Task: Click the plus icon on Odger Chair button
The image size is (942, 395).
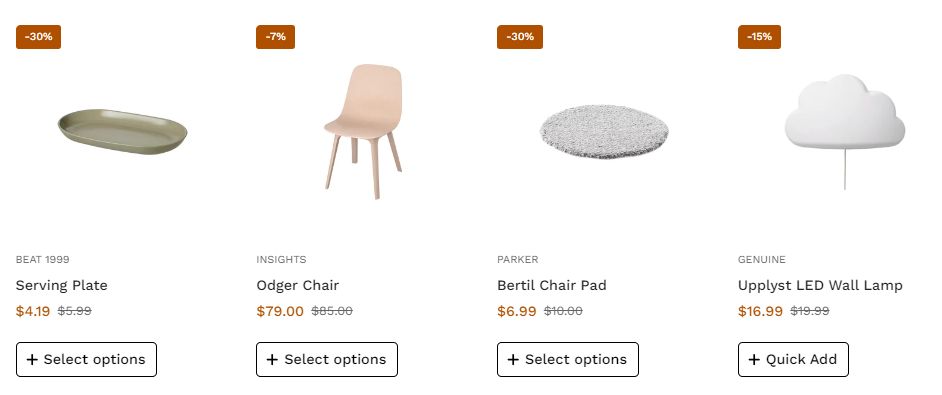Action: tap(272, 360)
